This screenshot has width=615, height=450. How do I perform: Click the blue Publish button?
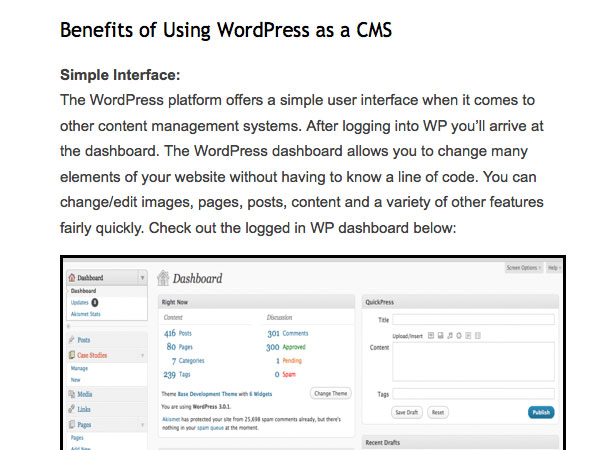tap(541, 412)
